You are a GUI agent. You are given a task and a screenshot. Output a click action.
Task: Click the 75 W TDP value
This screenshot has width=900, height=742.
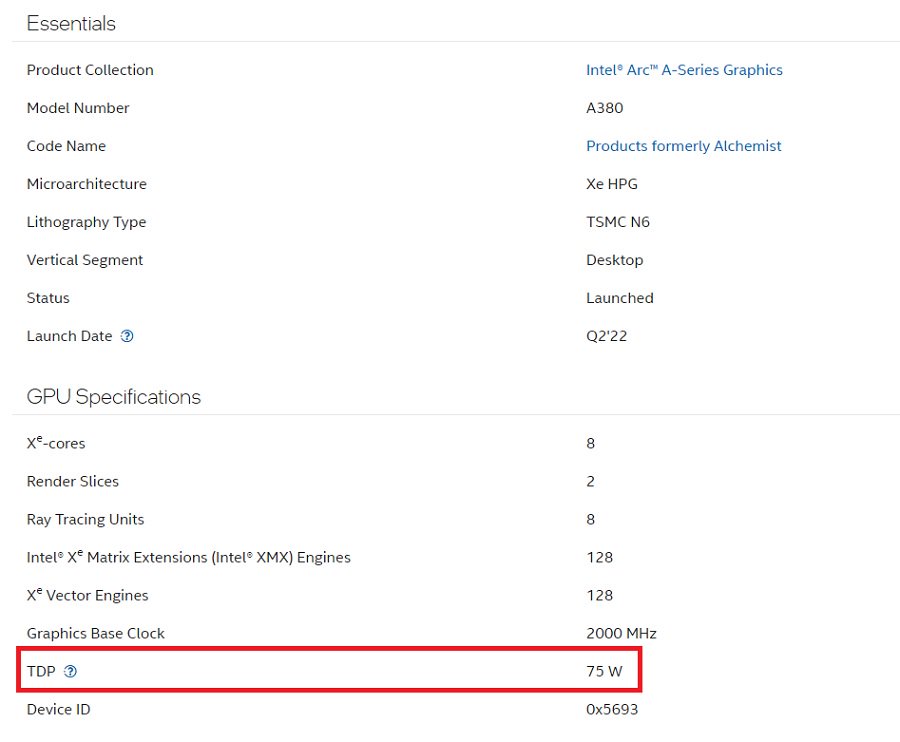coord(604,671)
